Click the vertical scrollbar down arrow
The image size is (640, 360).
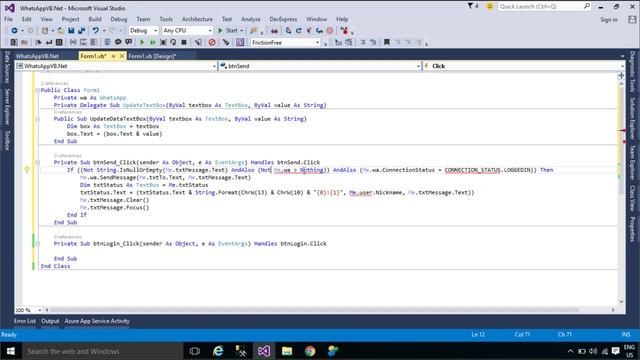click(621, 302)
